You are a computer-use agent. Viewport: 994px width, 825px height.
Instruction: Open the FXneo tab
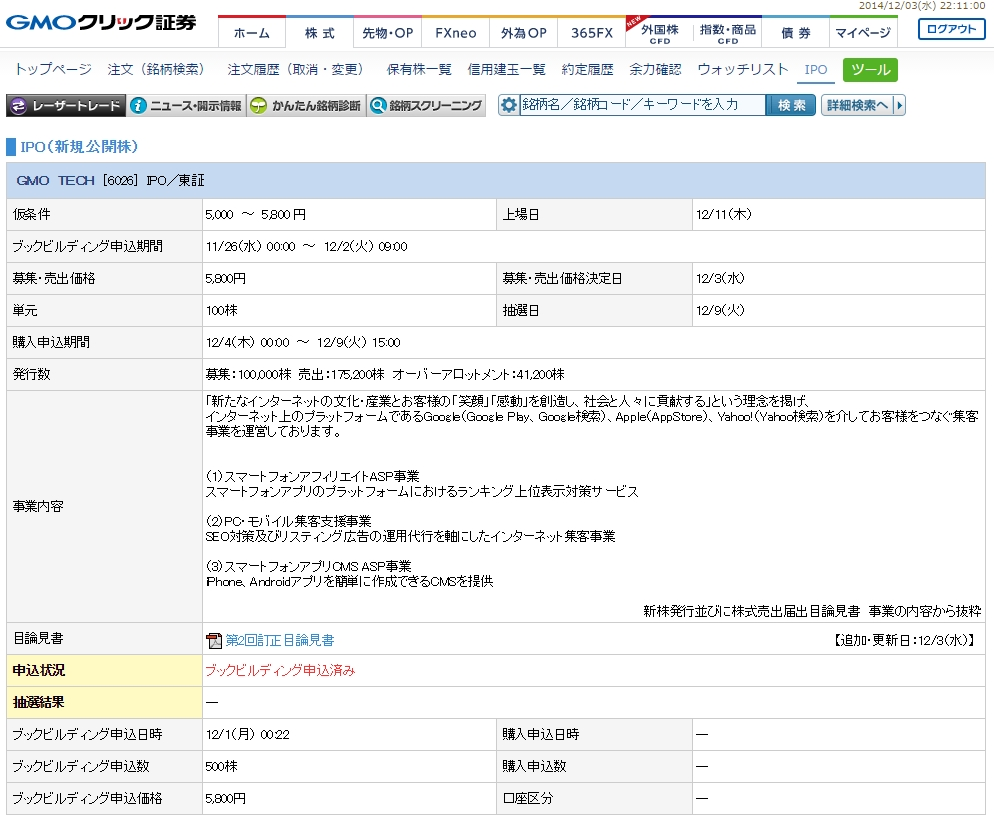pyautogui.click(x=456, y=33)
